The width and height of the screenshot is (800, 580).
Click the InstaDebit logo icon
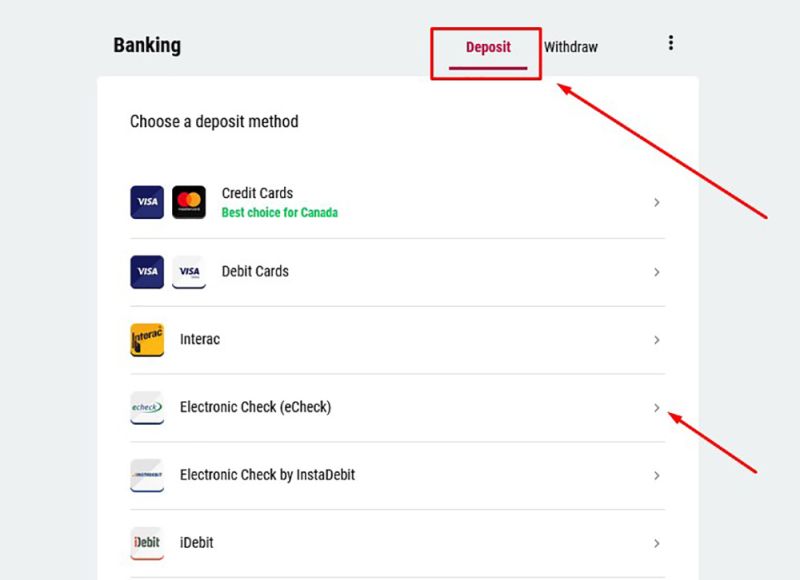click(147, 475)
